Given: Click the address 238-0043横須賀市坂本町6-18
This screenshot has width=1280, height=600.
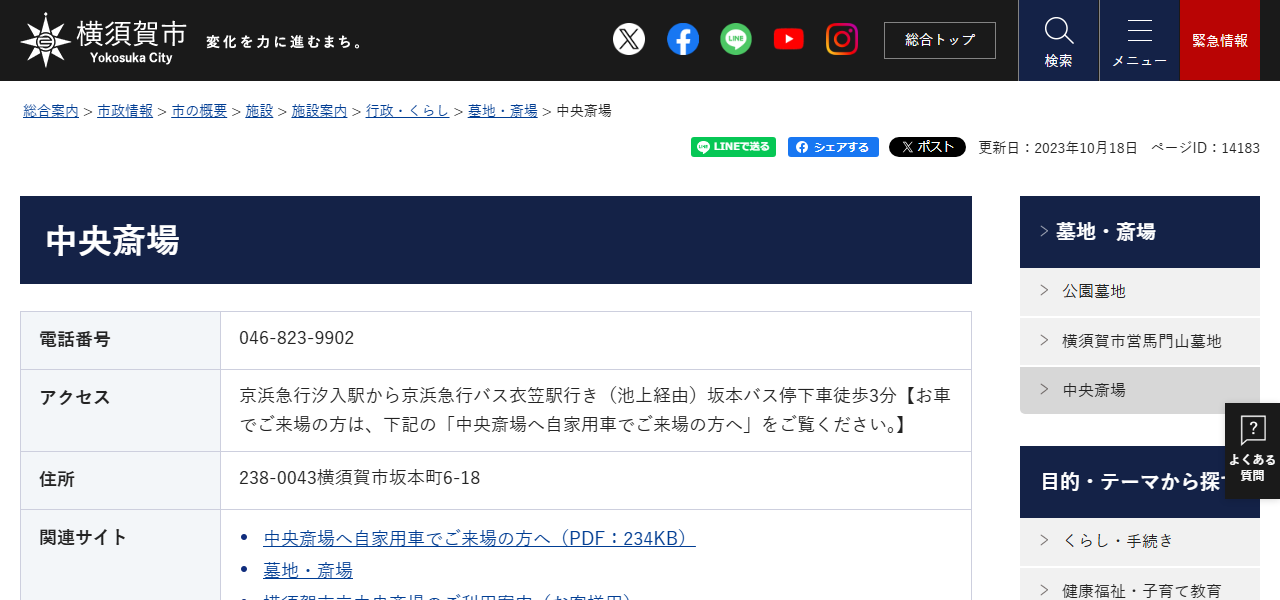Looking at the screenshot, I should point(360,478).
